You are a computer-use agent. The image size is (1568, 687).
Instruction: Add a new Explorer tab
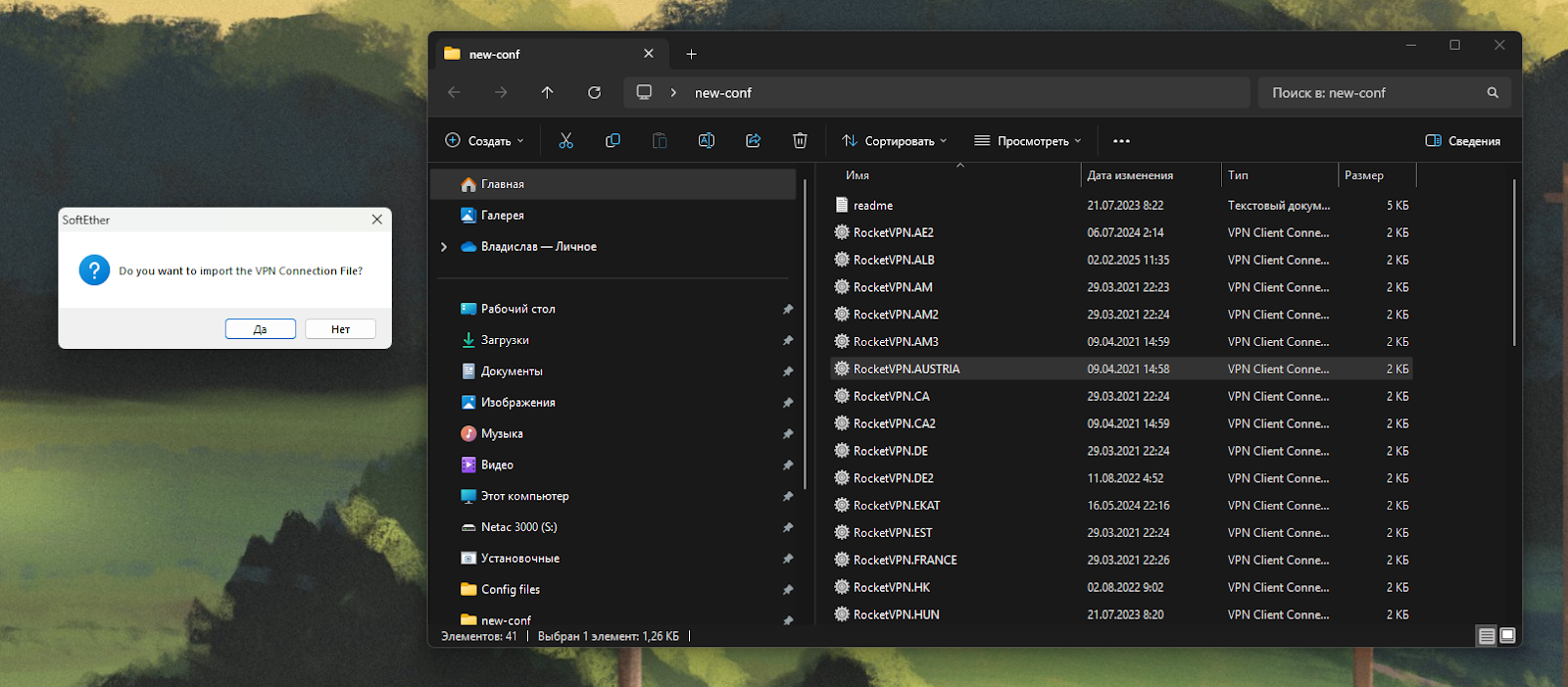691,54
